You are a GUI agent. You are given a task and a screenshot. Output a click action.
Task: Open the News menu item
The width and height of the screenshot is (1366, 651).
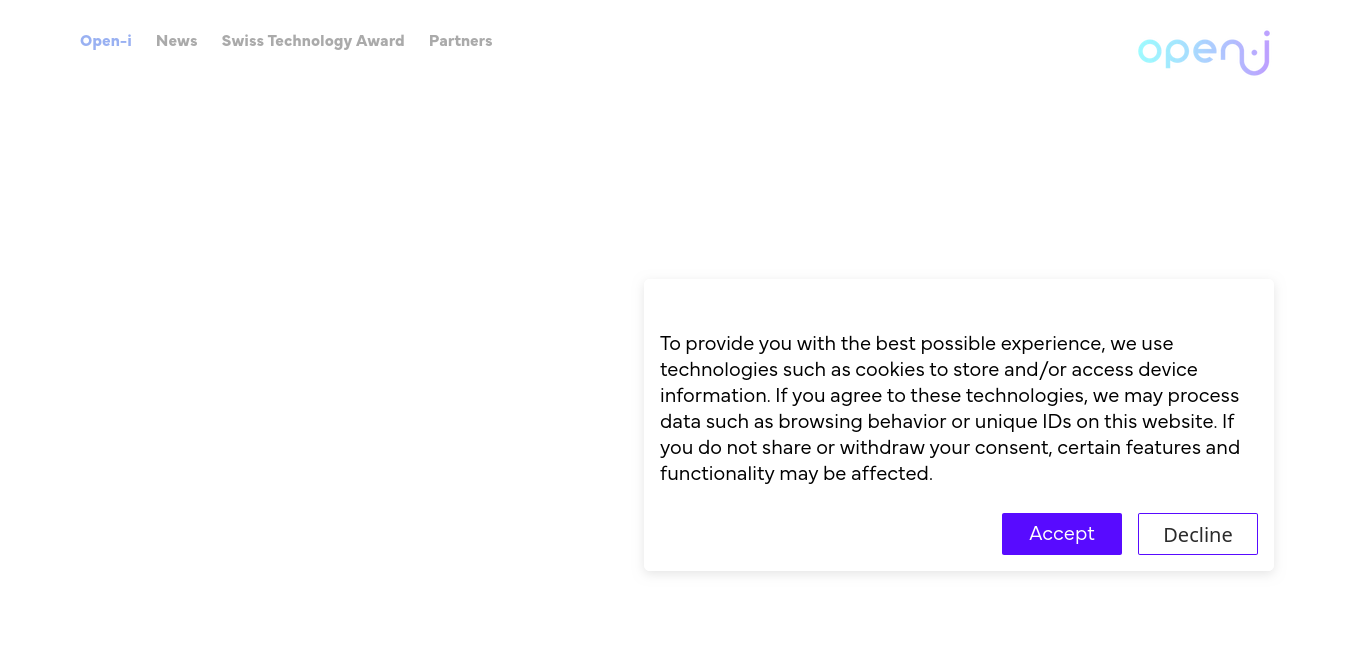point(177,41)
